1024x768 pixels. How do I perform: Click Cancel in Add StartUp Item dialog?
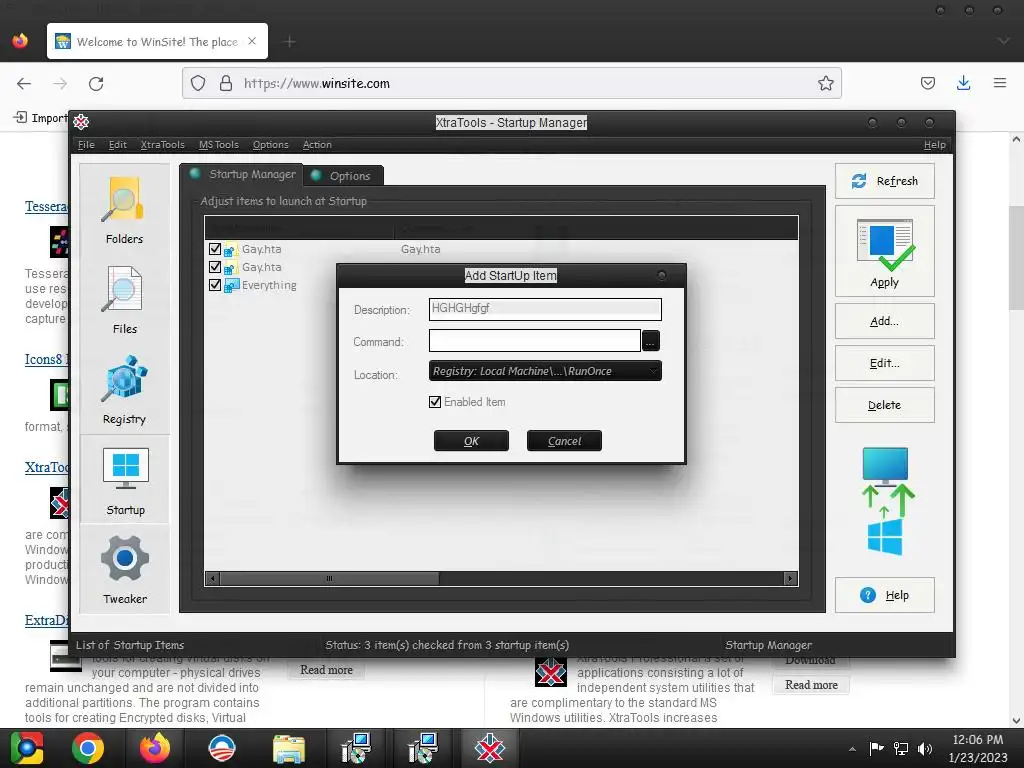click(x=564, y=441)
